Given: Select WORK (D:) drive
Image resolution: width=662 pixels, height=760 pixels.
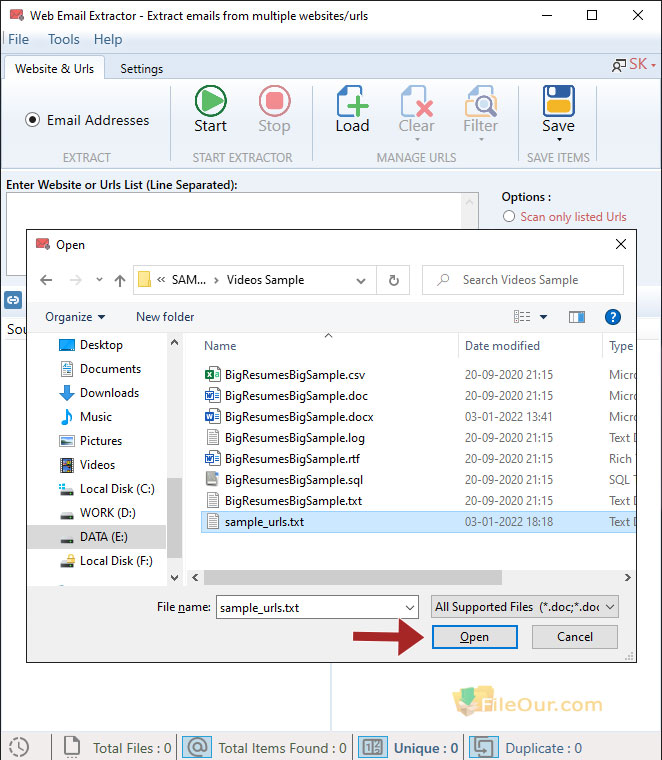Looking at the screenshot, I should click(x=108, y=513).
